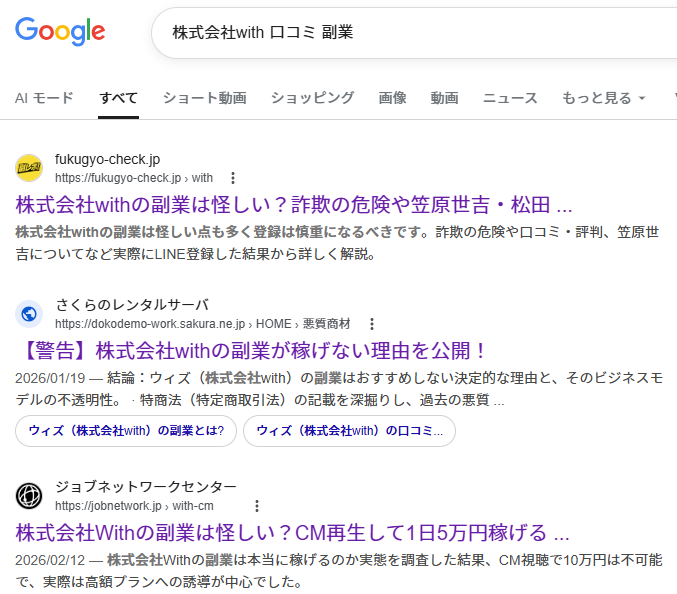Click the ウィズ（株式会社with）の副業とは? chip
Screen dimensions: 677x594
coord(126,431)
